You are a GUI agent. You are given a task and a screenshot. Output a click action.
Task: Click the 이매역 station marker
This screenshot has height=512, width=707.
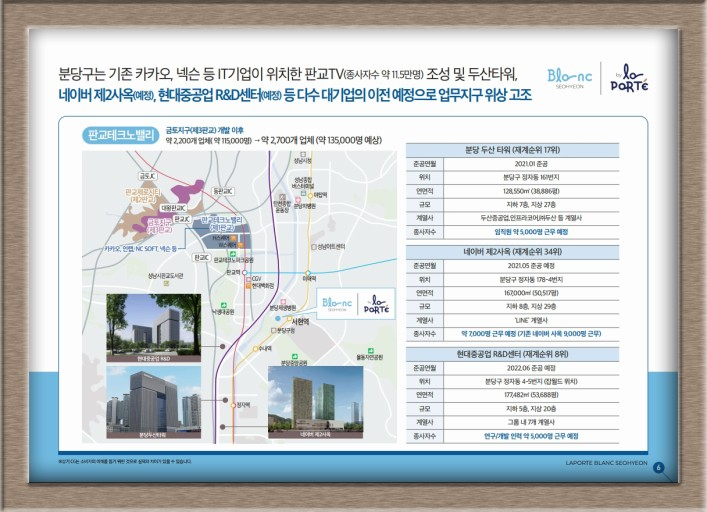click(308, 273)
